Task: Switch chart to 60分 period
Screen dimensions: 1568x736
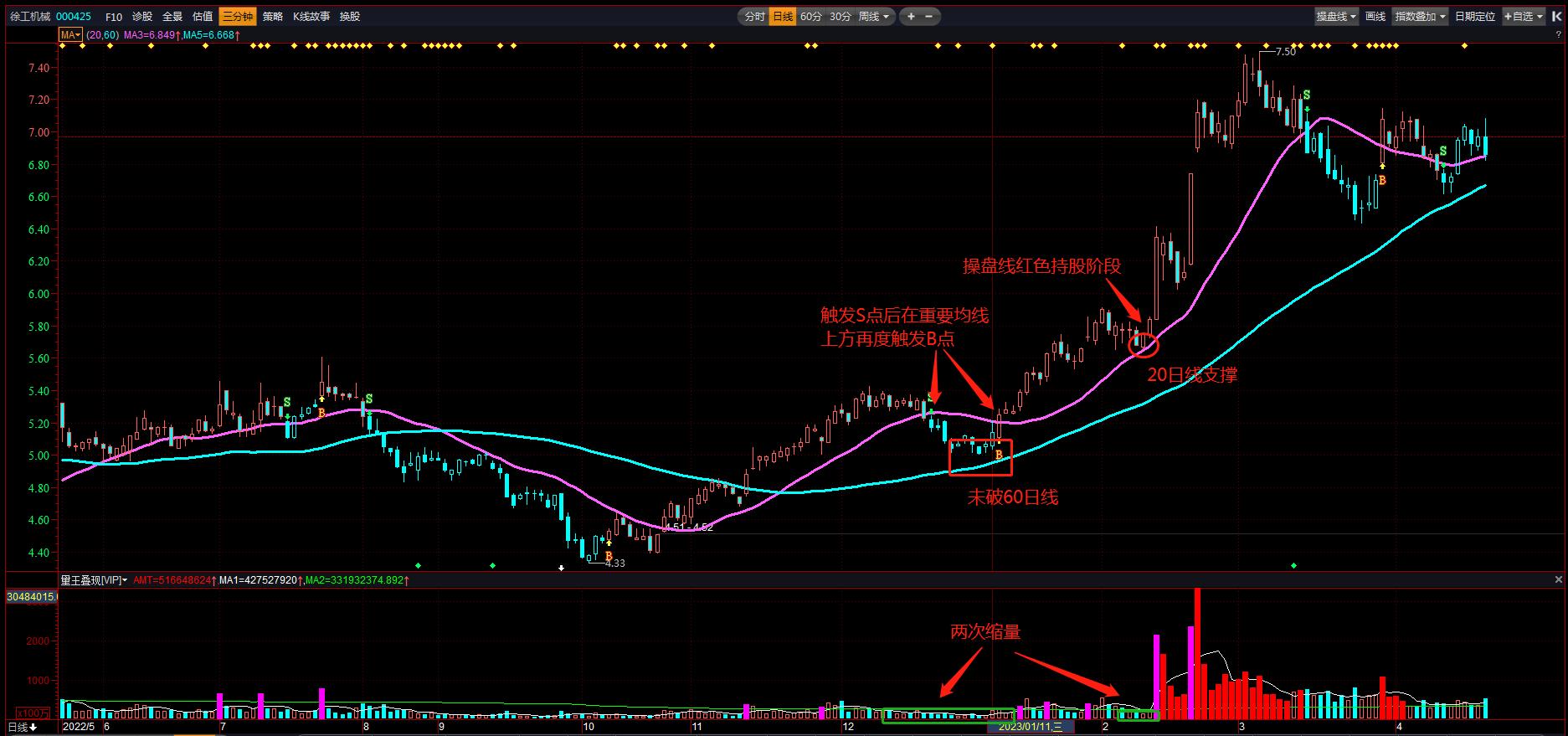Action: [x=810, y=16]
